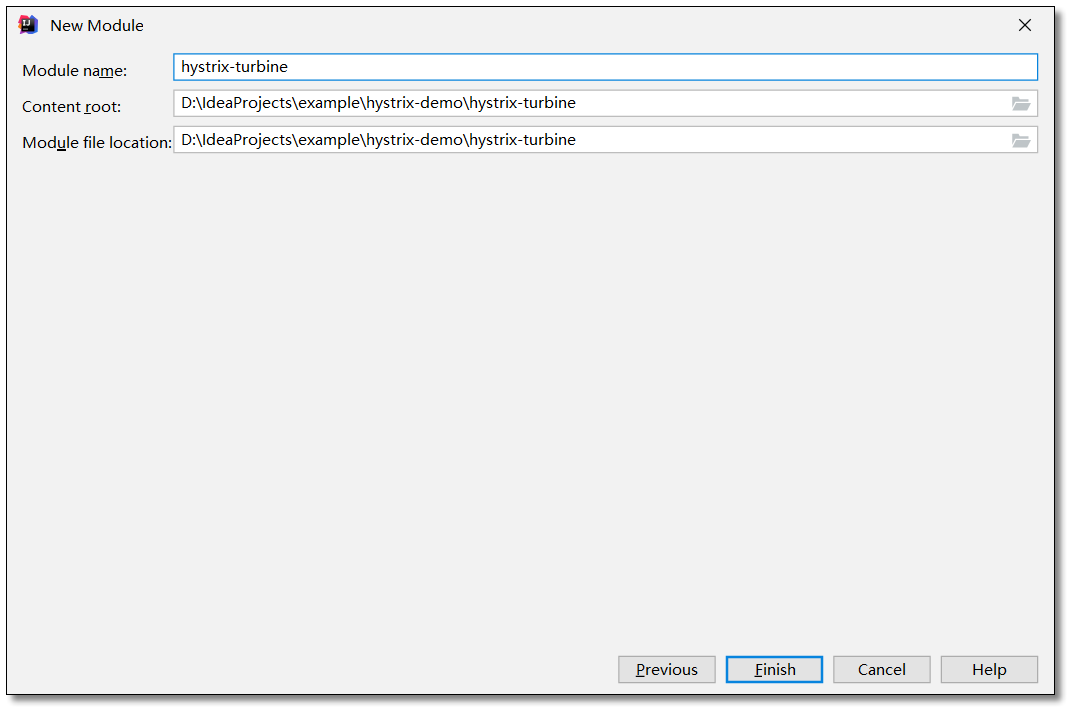This screenshot has height=707, width=1067.
Task: Click Finish to create the module
Action: 774,670
